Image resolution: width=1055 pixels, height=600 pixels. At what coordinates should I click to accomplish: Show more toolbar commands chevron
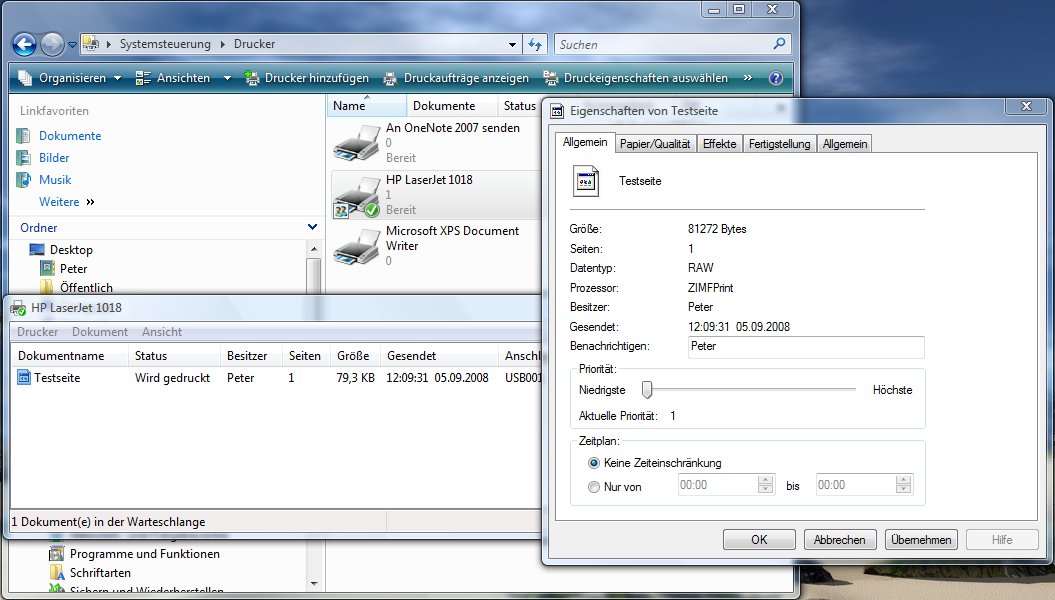click(748, 78)
